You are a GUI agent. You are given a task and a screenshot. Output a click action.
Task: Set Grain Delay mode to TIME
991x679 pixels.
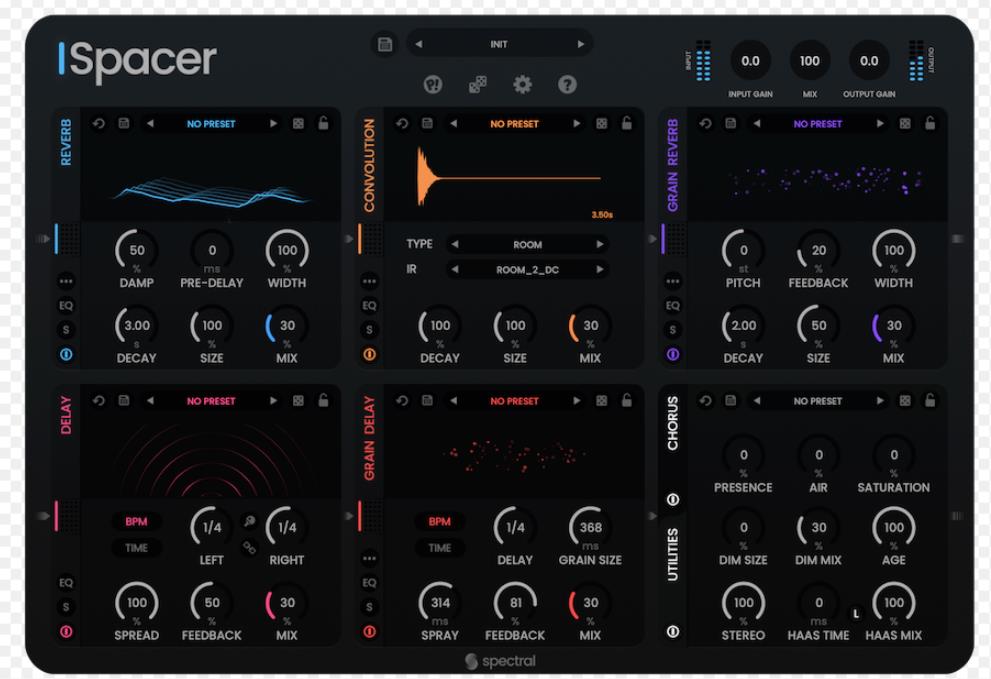pyautogui.click(x=439, y=547)
